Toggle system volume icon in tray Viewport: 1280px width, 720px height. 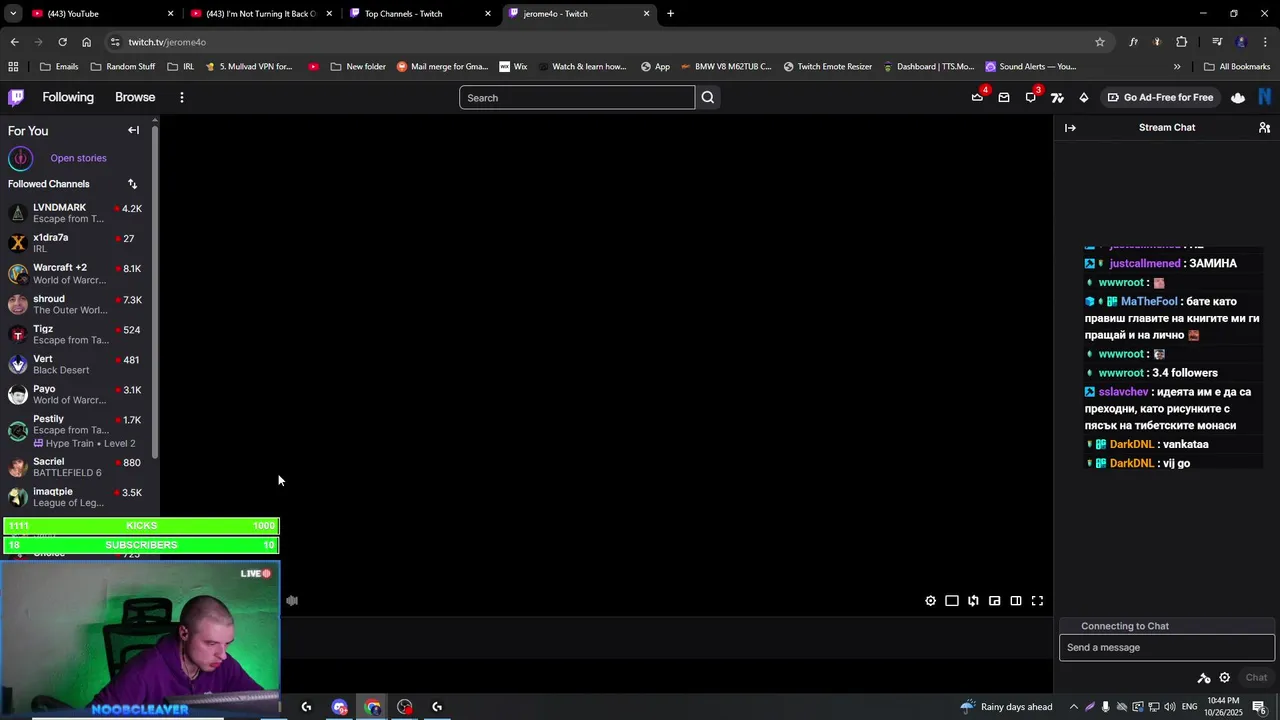(x=1170, y=707)
